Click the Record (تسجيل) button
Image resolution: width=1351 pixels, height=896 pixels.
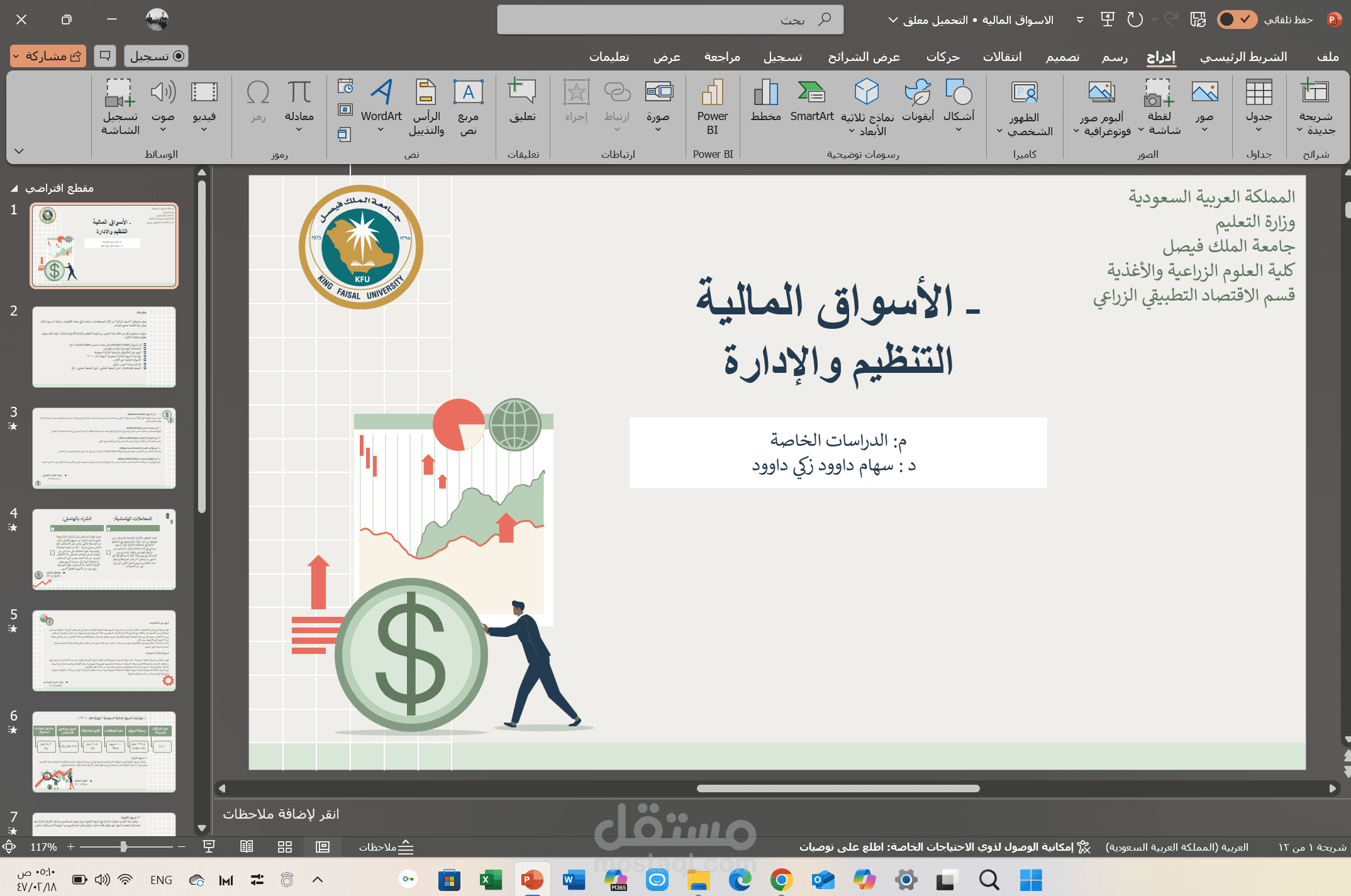156,56
